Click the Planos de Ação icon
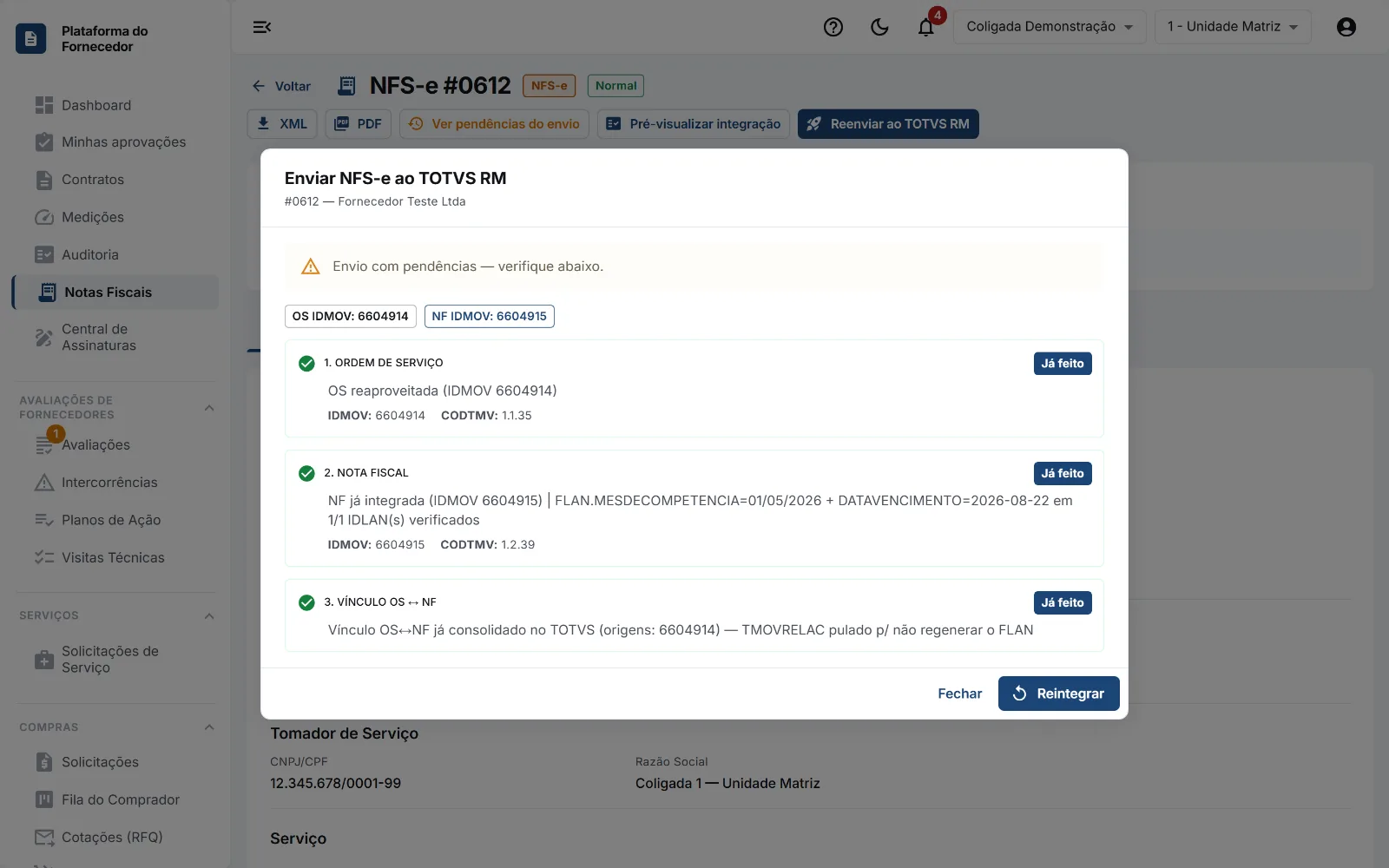This screenshot has width=1389, height=868. (x=44, y=520)
